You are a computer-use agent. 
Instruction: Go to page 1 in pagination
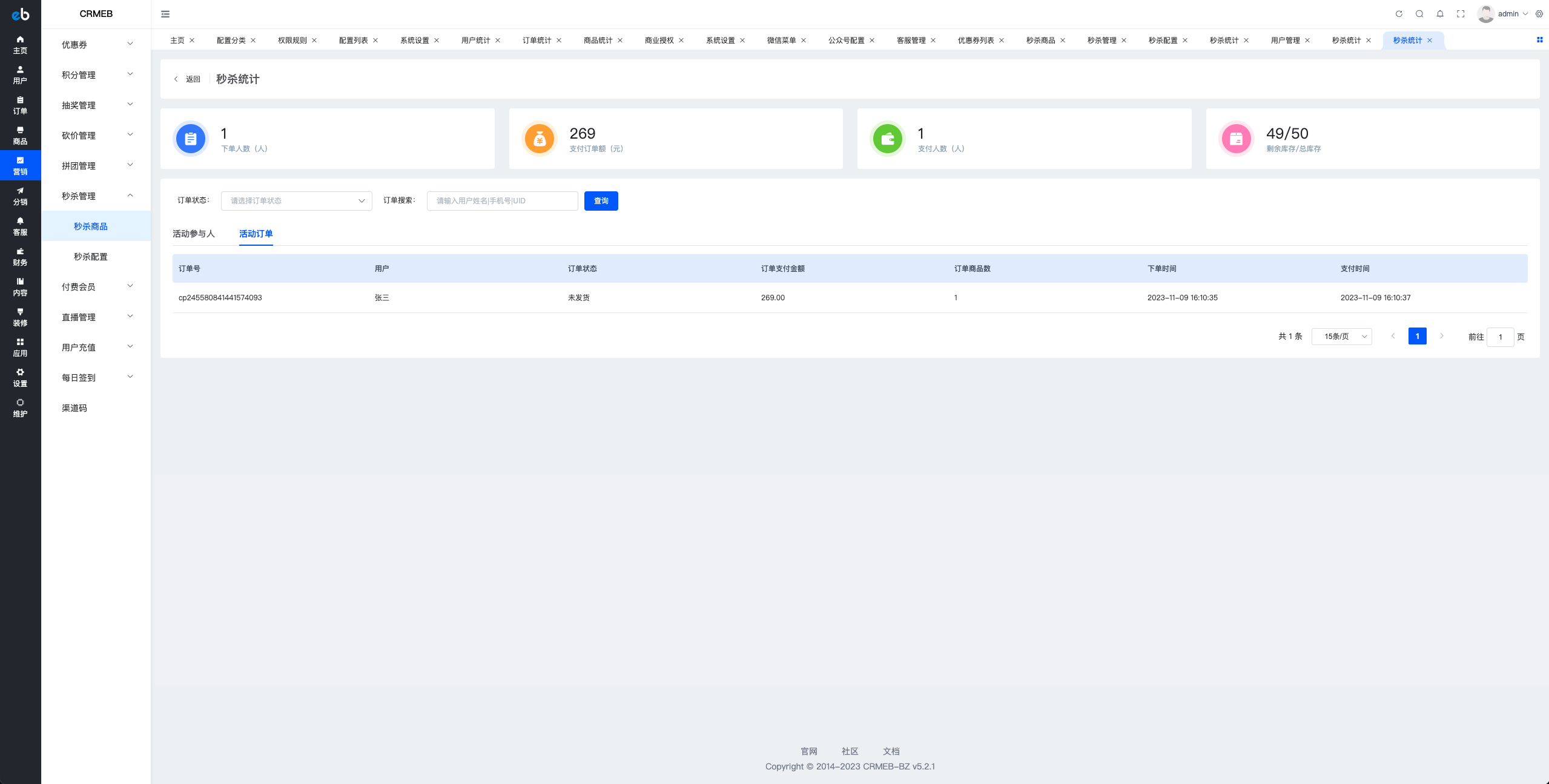point(1417,336)
